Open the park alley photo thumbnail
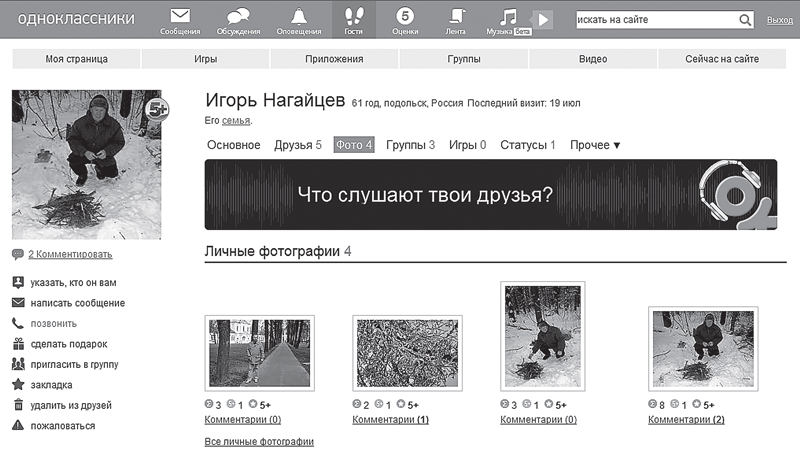800x459 pixels. click(259, 352)
